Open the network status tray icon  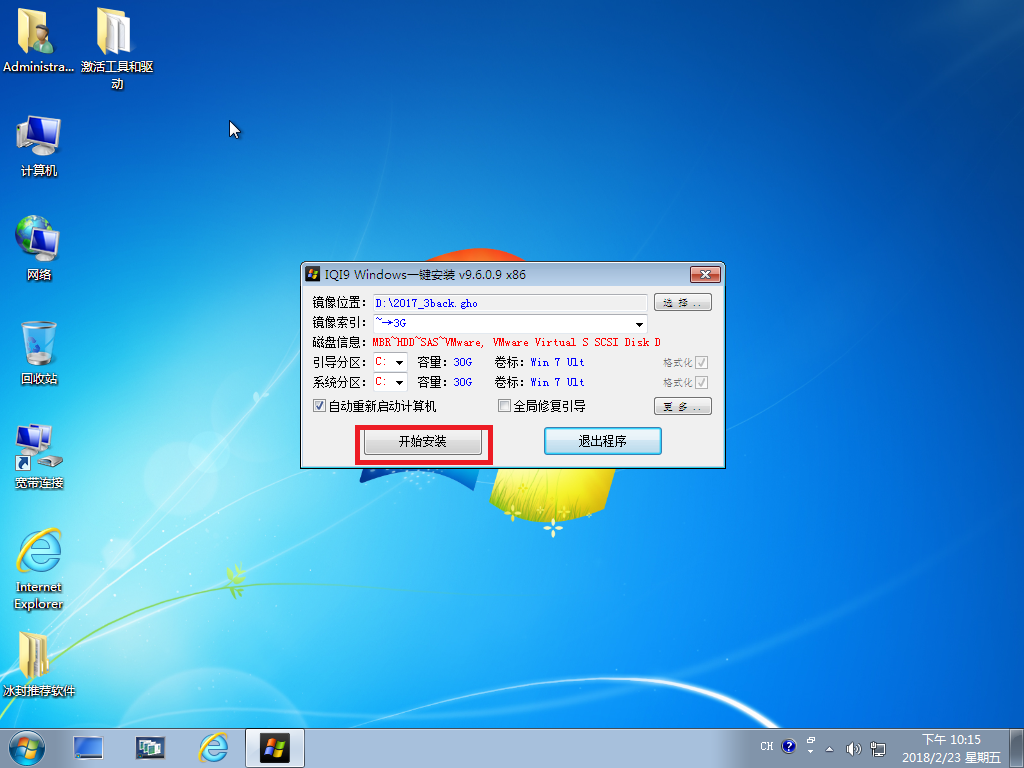pyautogui.click(x=878, y=749)
